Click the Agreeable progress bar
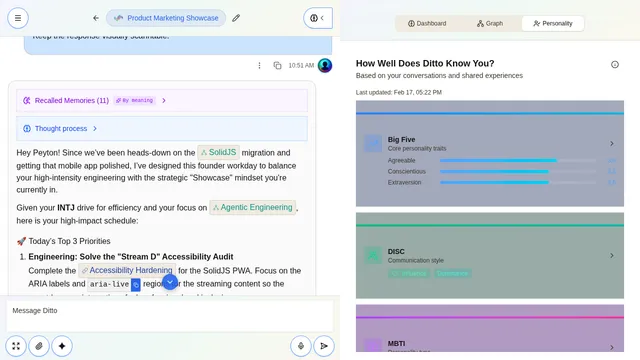Screen dimensions: 640x360 (x=518, y=161)
